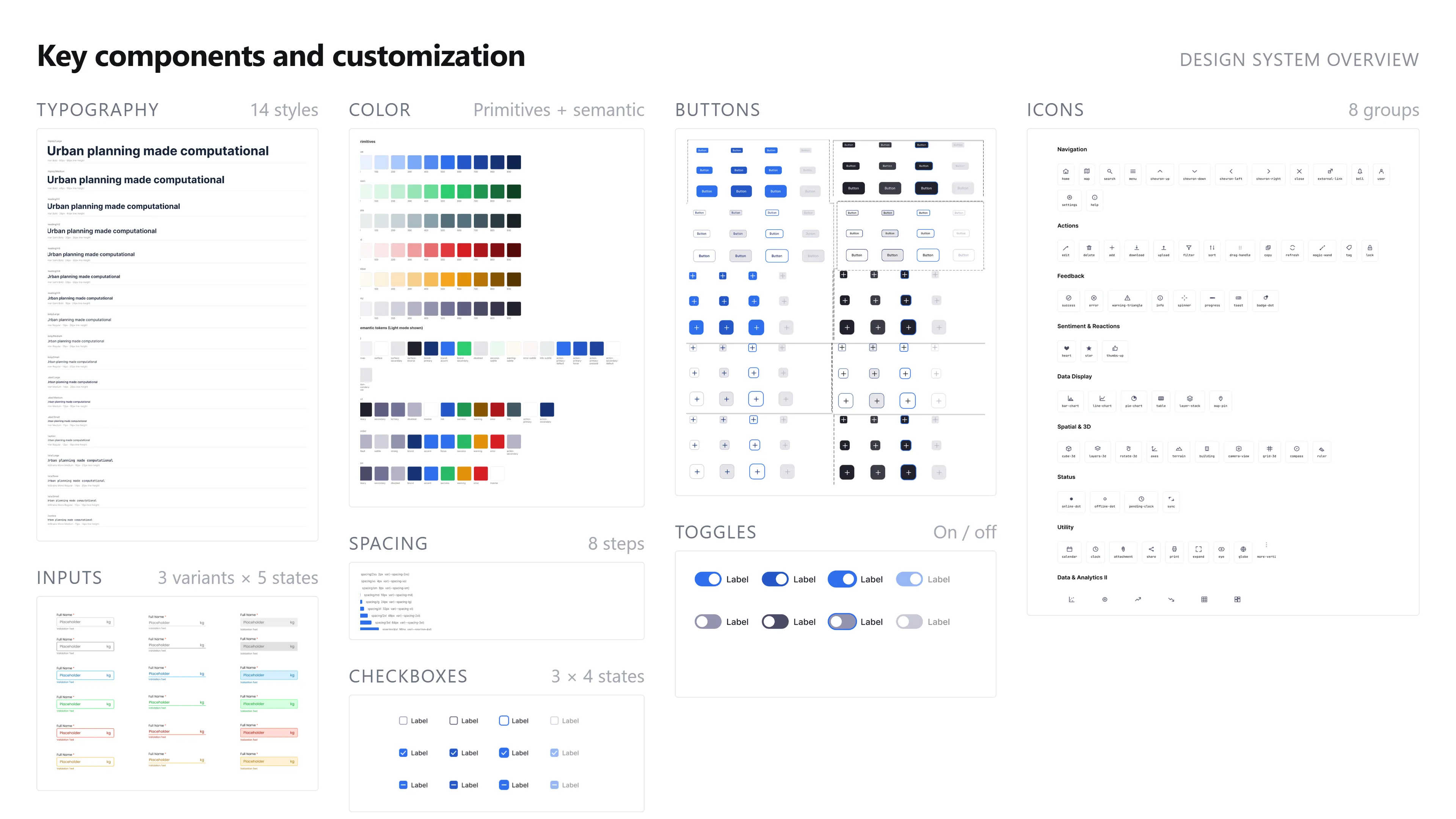Click the expand fullscreen icon
The width and height of the screenshot is (1456, 819).
(1198, 552)
